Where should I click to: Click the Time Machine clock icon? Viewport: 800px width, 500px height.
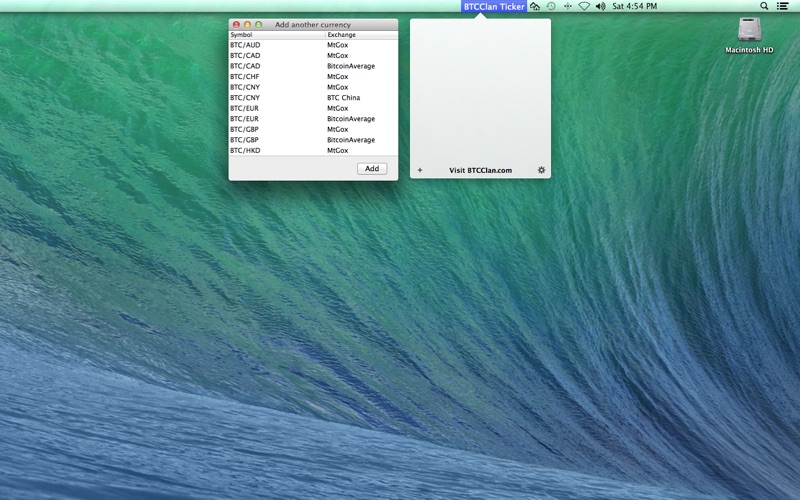pos(551,6)
